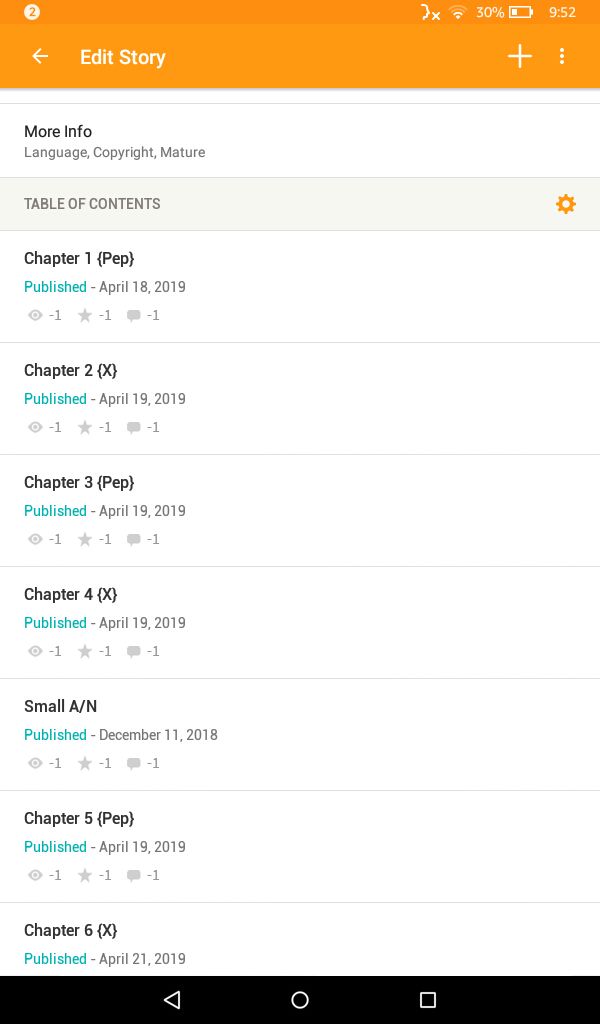Image resolution: width=600 pixels, height=1024 pixels.
Task: Select Chapter 6 {X} part
Action: click(300, 940)
